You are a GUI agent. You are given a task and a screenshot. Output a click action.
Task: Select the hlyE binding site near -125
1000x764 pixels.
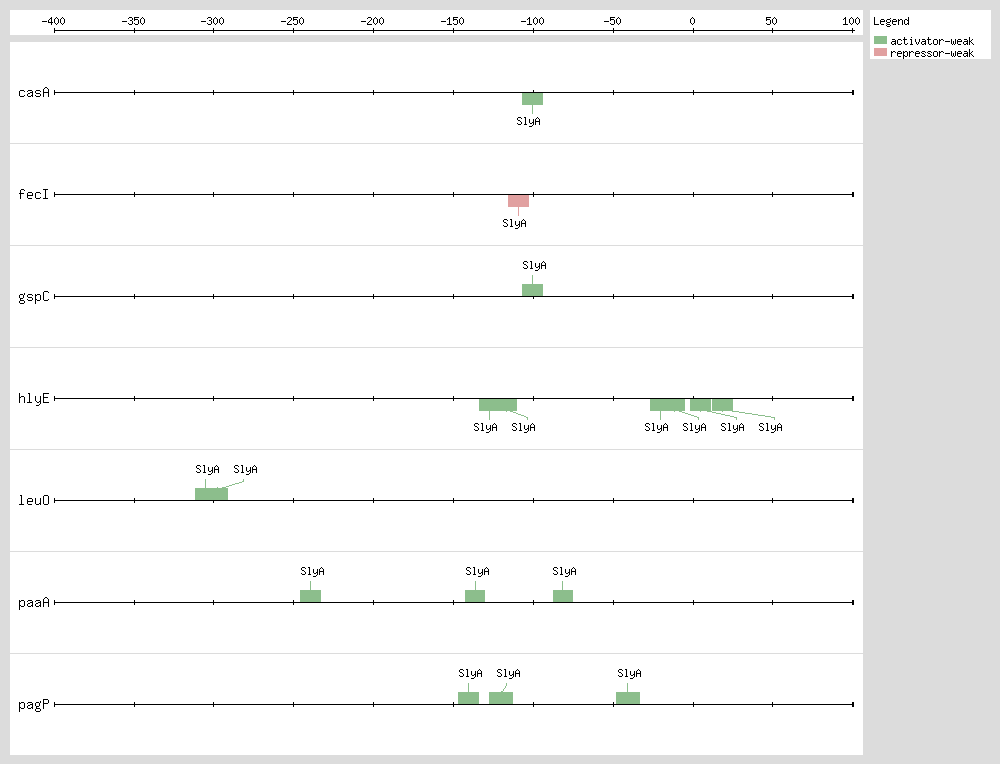point(498,405)
